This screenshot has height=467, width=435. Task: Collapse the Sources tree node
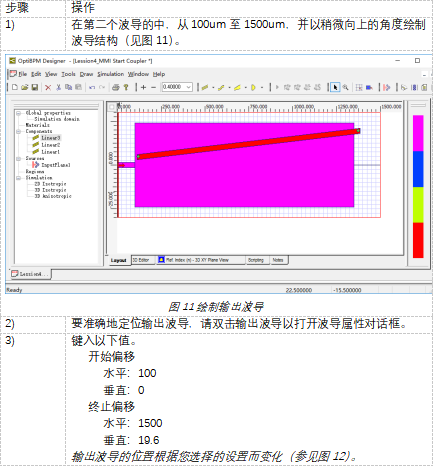pos(19,158)
